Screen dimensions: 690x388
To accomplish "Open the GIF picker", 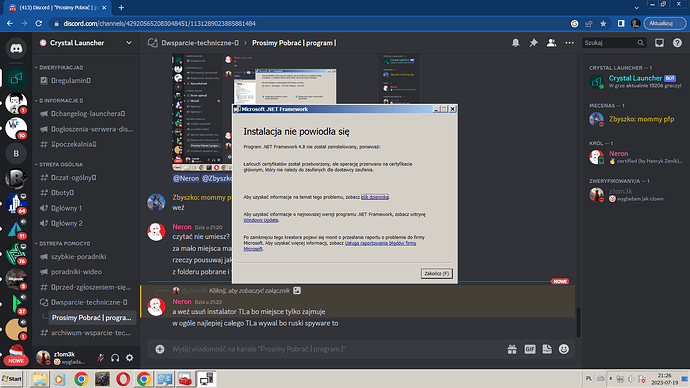I will click(530, 349).
